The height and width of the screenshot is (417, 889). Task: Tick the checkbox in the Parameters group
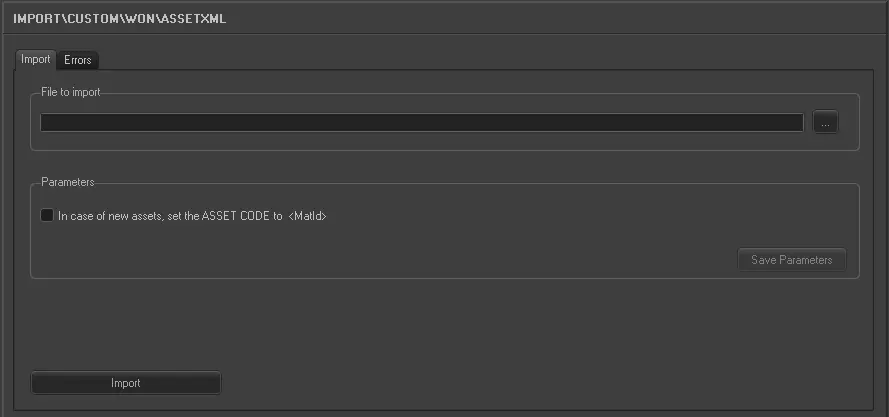(x=47, y=215)
